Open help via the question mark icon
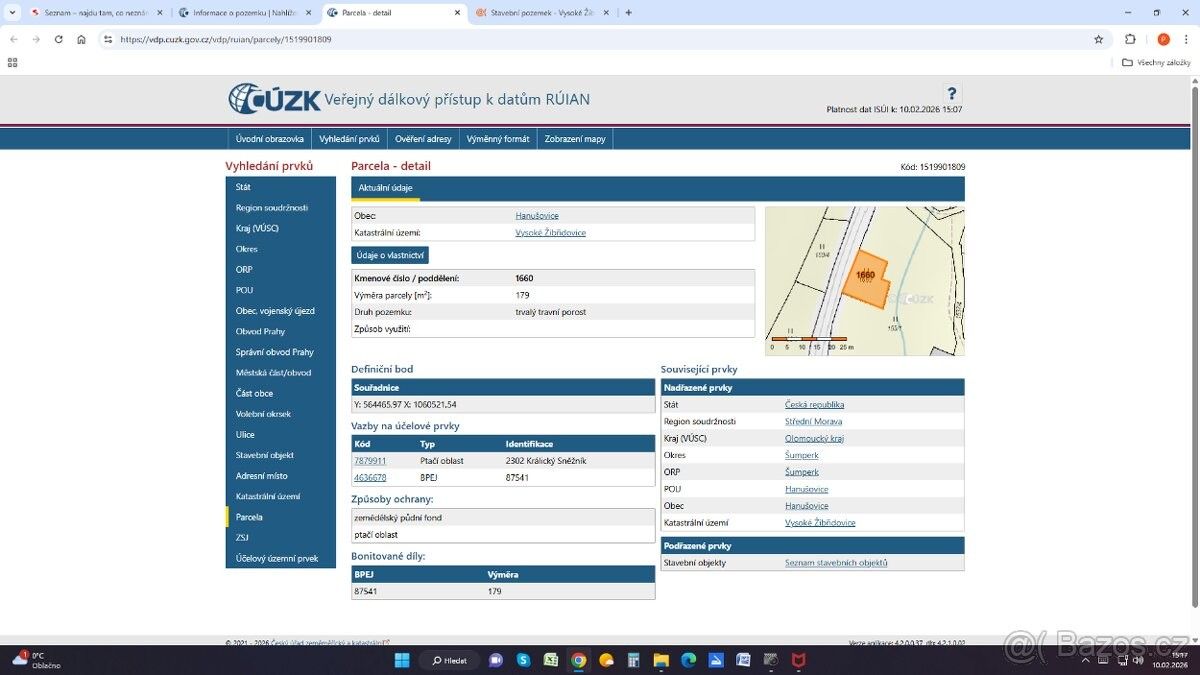Viewport: 1200px width, 675px height. [951, 92]
